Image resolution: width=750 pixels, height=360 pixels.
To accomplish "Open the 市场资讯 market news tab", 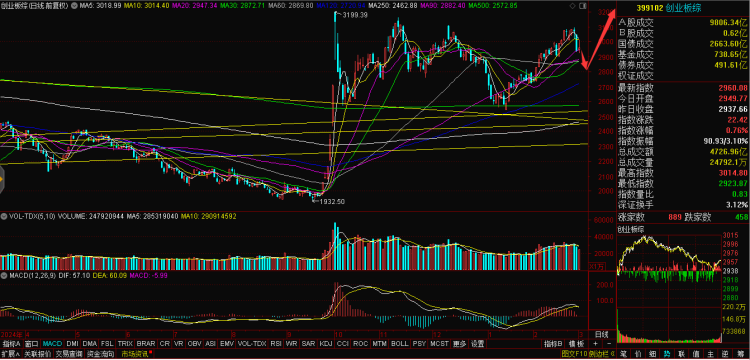I will click(135, 354).
